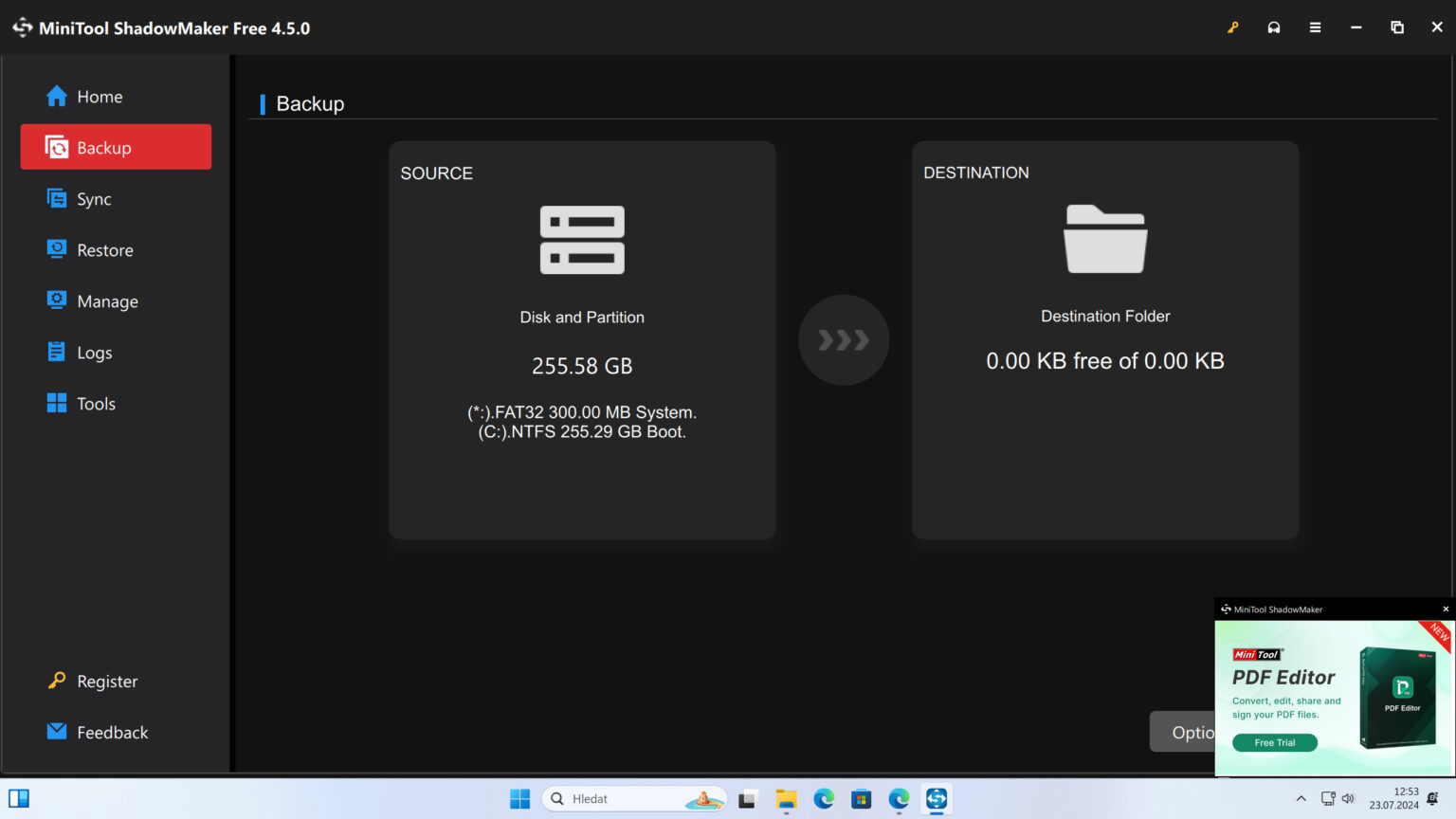Viewport: 1456px width, 819px height.
Task: Open File Explorer from the taskbar
Action: [786, 799]
